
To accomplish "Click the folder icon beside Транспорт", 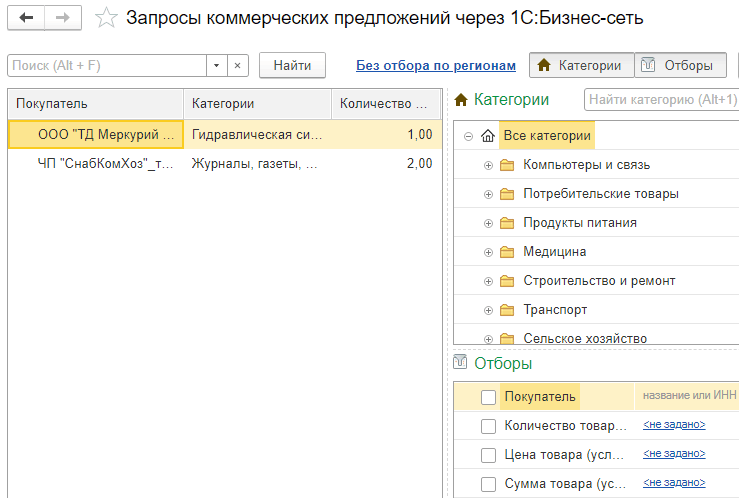I will click(506, 310).
